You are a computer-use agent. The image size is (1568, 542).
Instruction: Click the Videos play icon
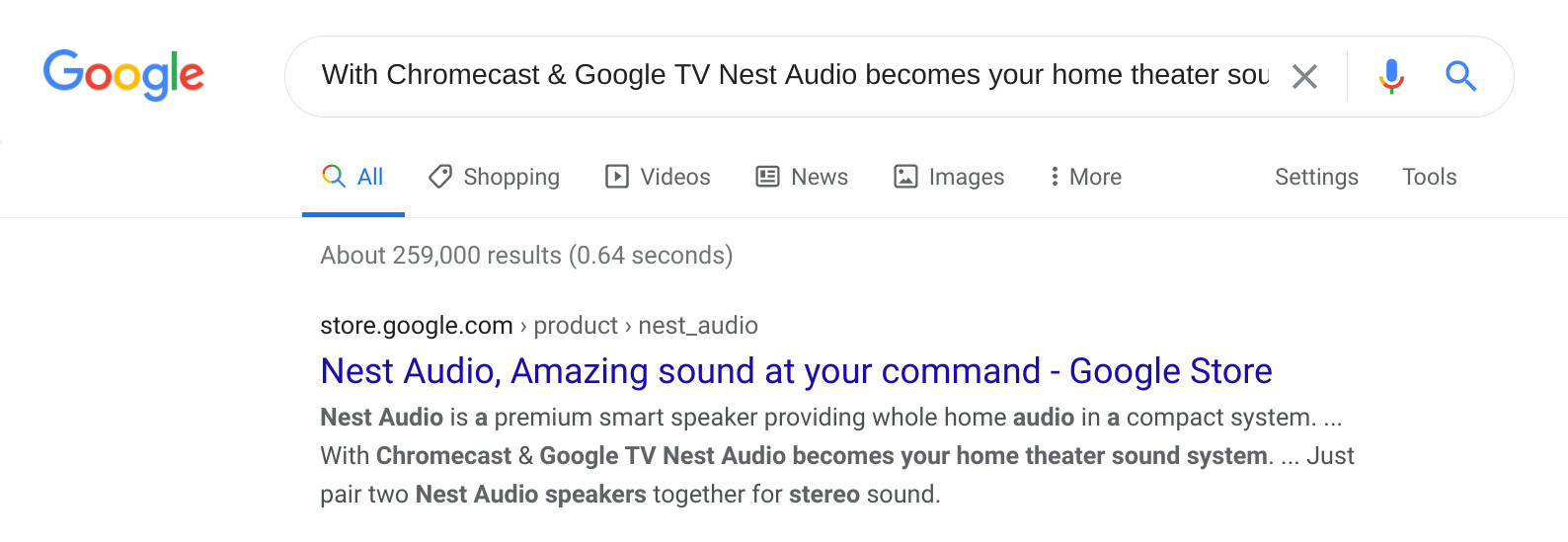point(617,177)
